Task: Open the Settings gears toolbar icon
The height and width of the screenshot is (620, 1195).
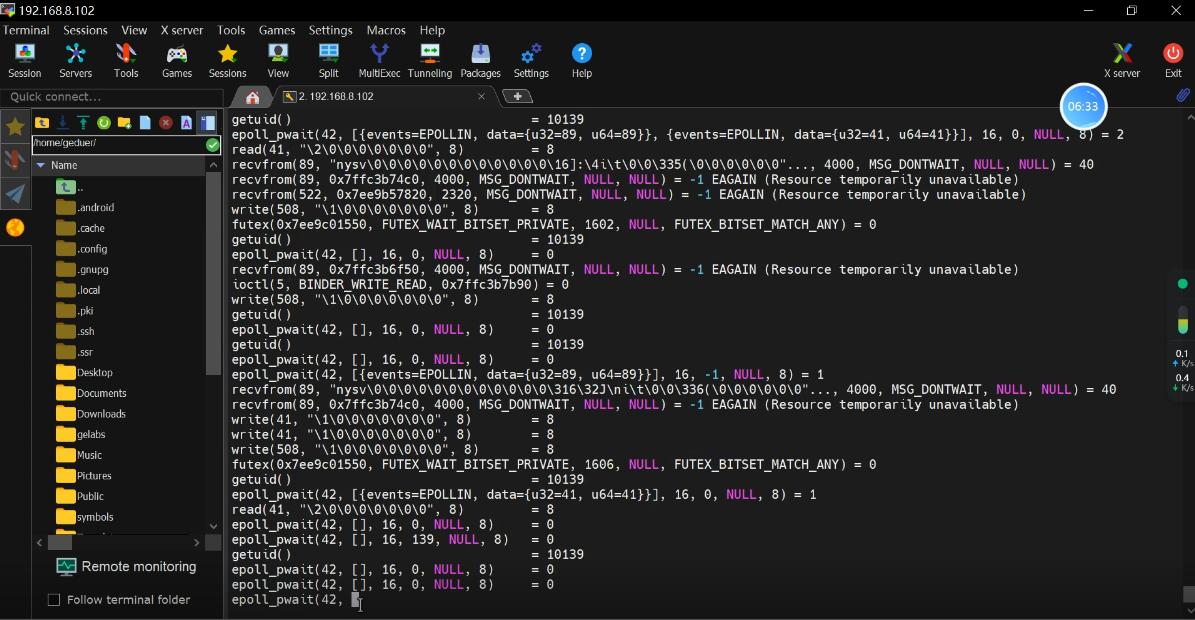Action: (x=531, y=60)
